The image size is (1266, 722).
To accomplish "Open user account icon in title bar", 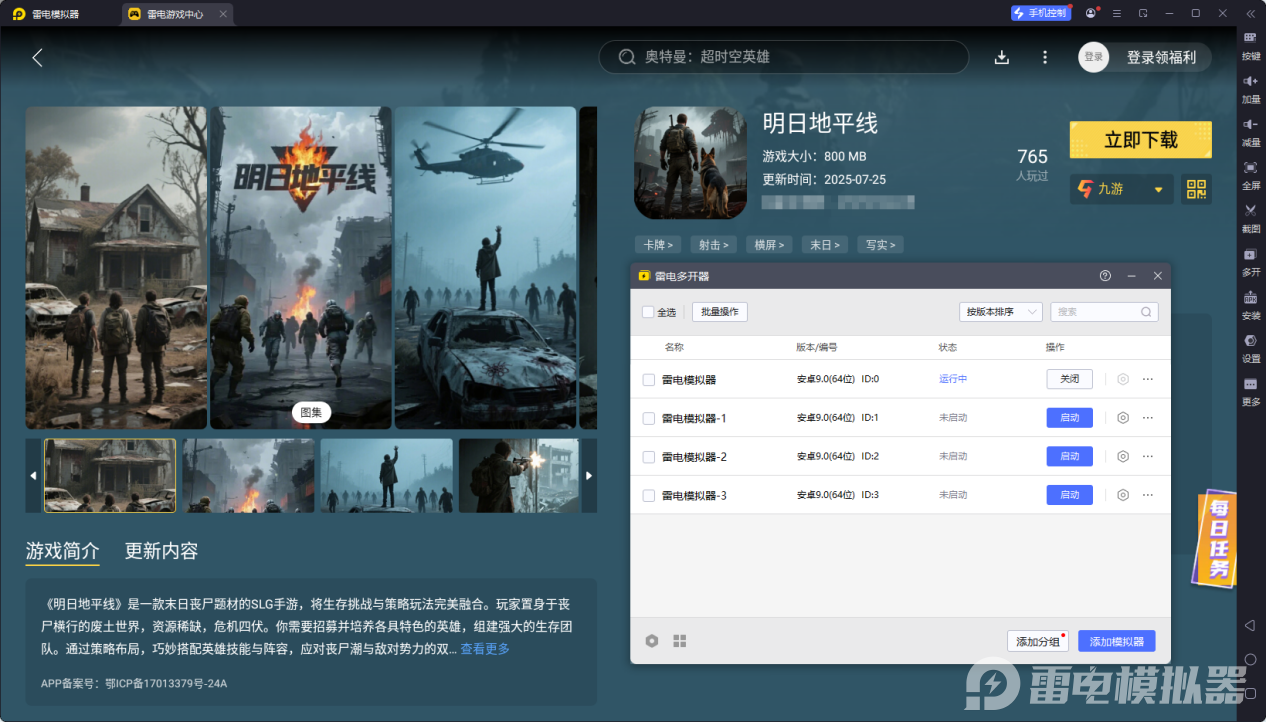I will pos(1091,13).
